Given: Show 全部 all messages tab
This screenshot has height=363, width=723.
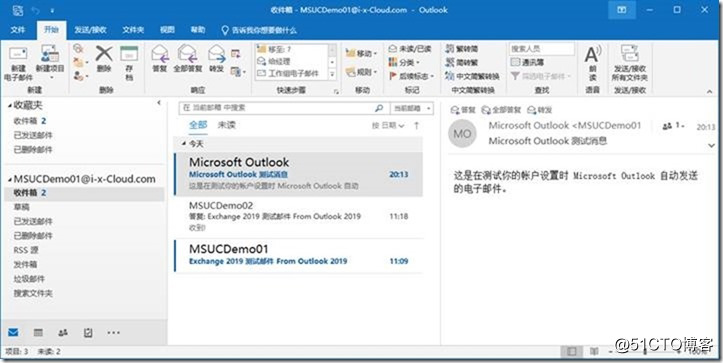Looking at the screenshot, I should pyautogui.click(x=198, y=125).
